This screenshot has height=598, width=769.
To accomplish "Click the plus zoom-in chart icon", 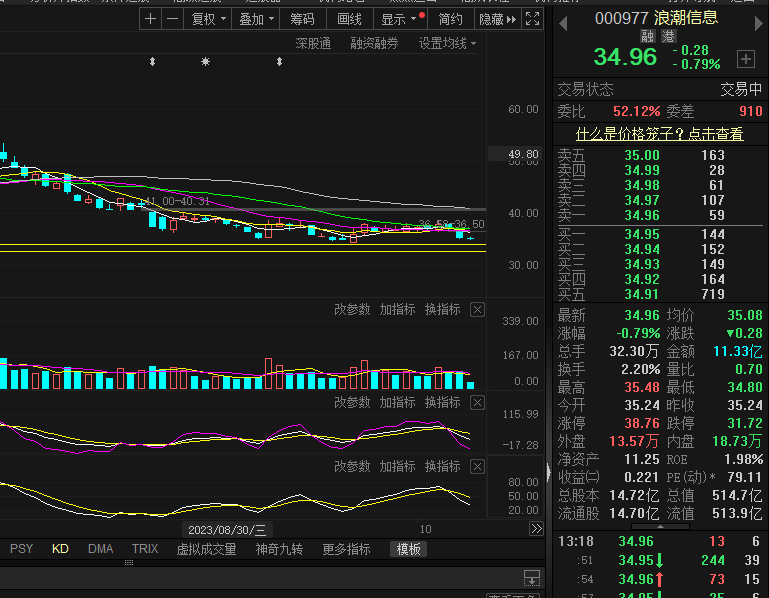I will pos(150,19).
